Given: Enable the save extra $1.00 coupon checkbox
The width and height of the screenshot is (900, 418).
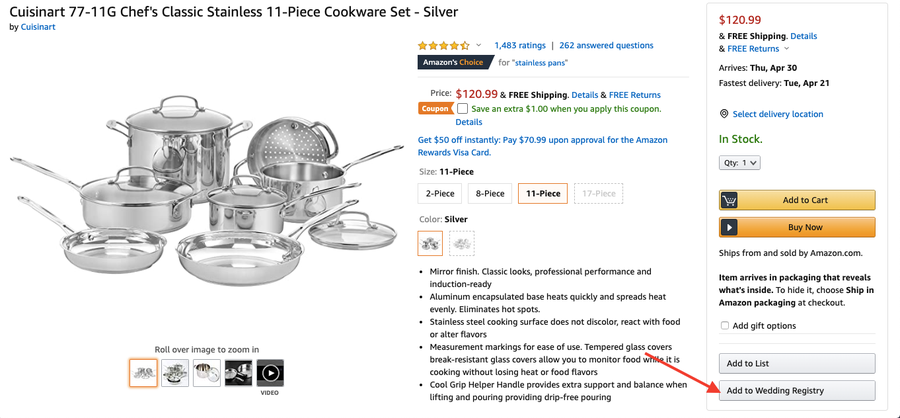Looking at the screenshot, I should 462,109.
